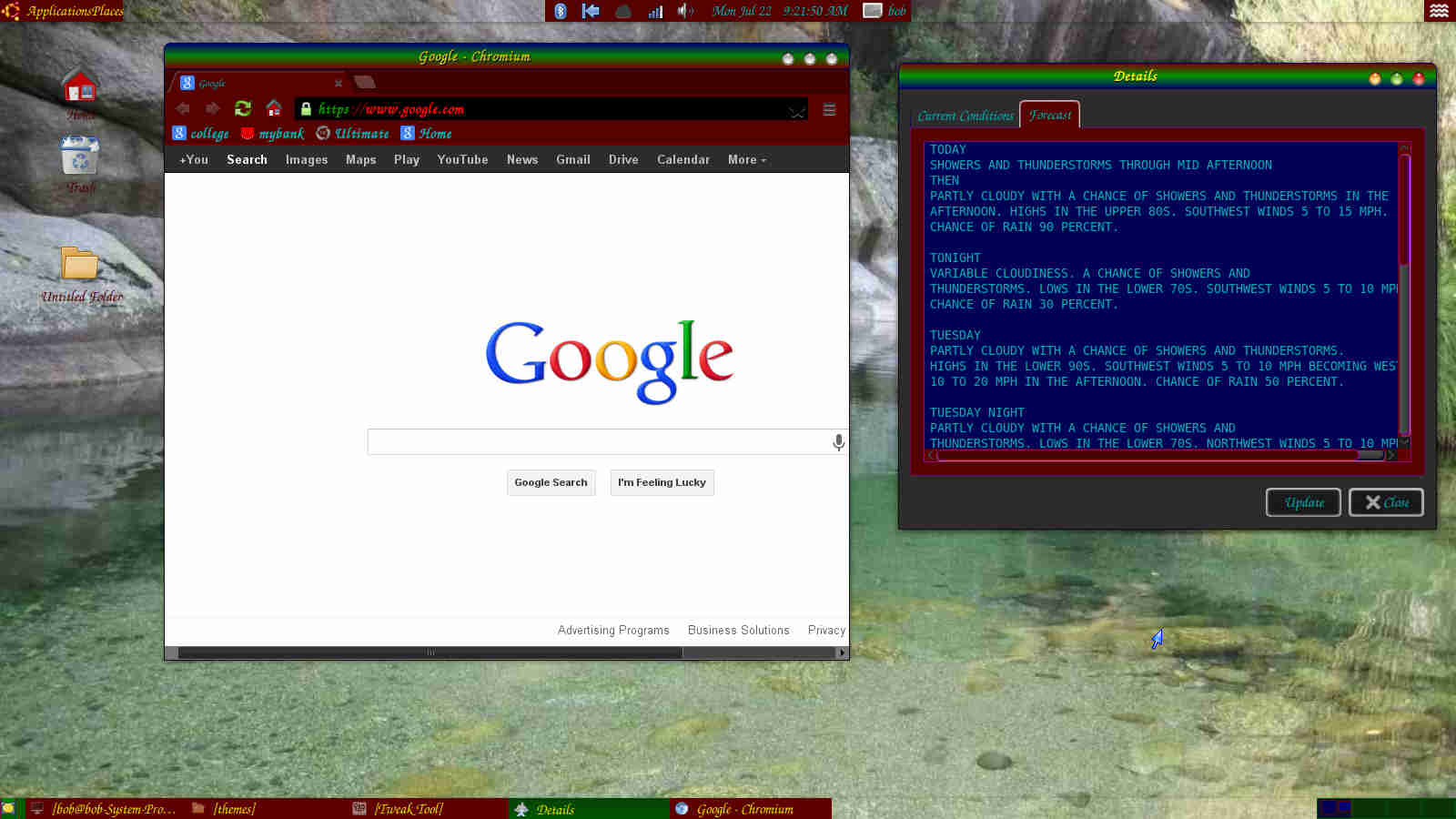Image resolution: width=1456 pixels, height=819 pixels.
Task: Click the blue arrow indicator in panel
Action: (591, 11)
